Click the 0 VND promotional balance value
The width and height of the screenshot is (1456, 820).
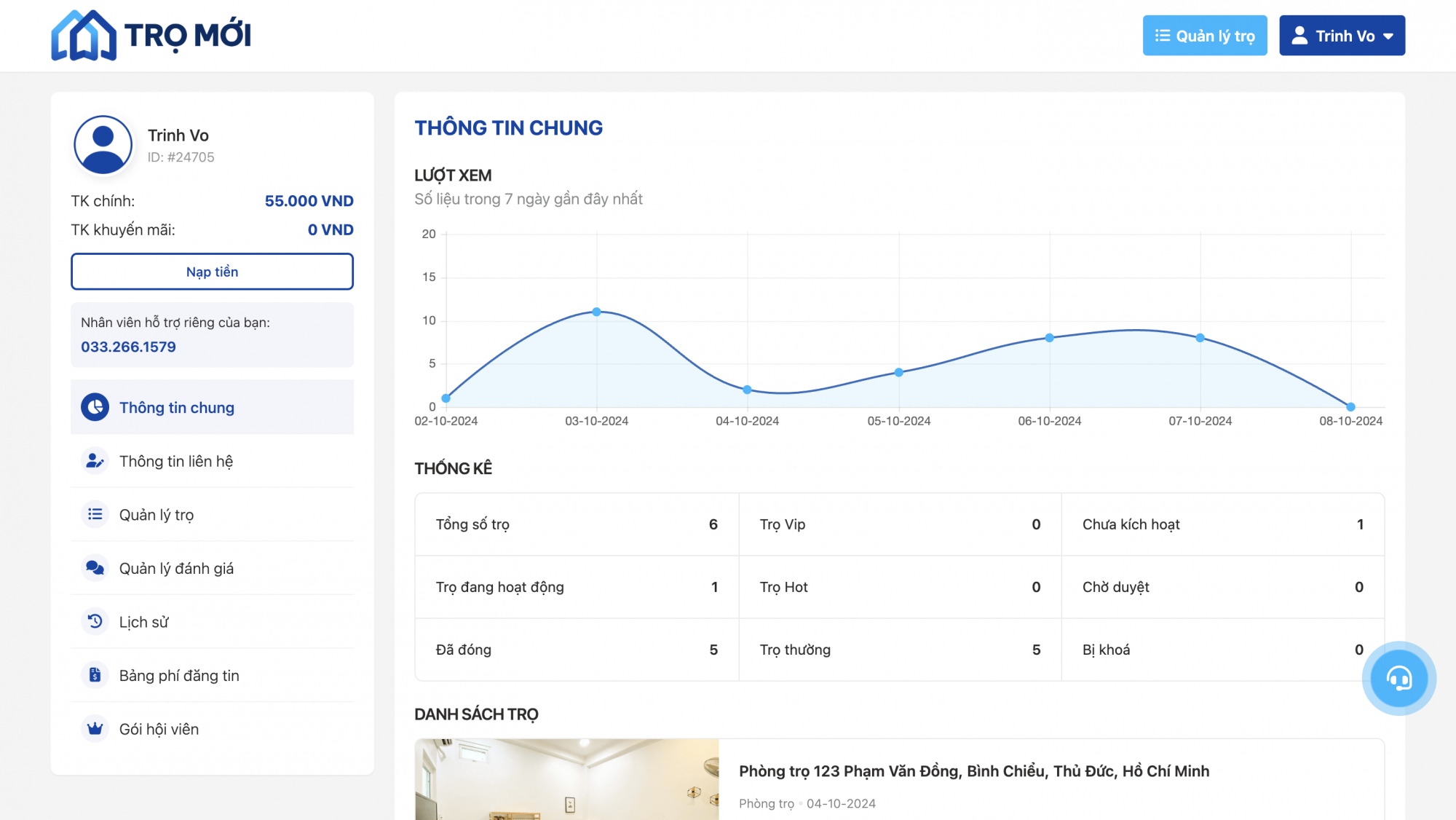[331, 229]
